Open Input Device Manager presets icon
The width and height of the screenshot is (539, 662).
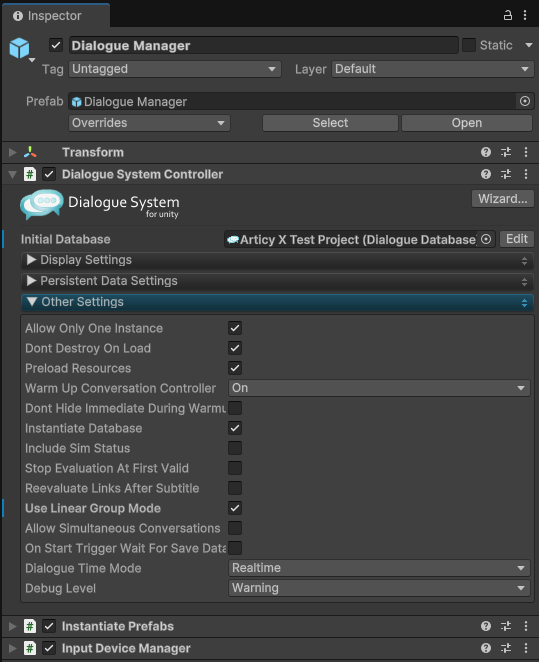(x=506, y=648)
